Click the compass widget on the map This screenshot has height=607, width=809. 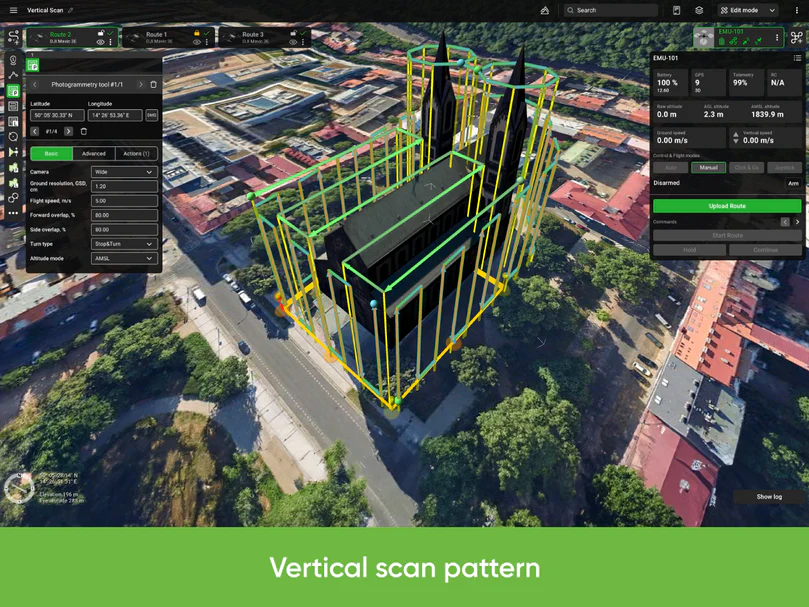coord(18,487)
